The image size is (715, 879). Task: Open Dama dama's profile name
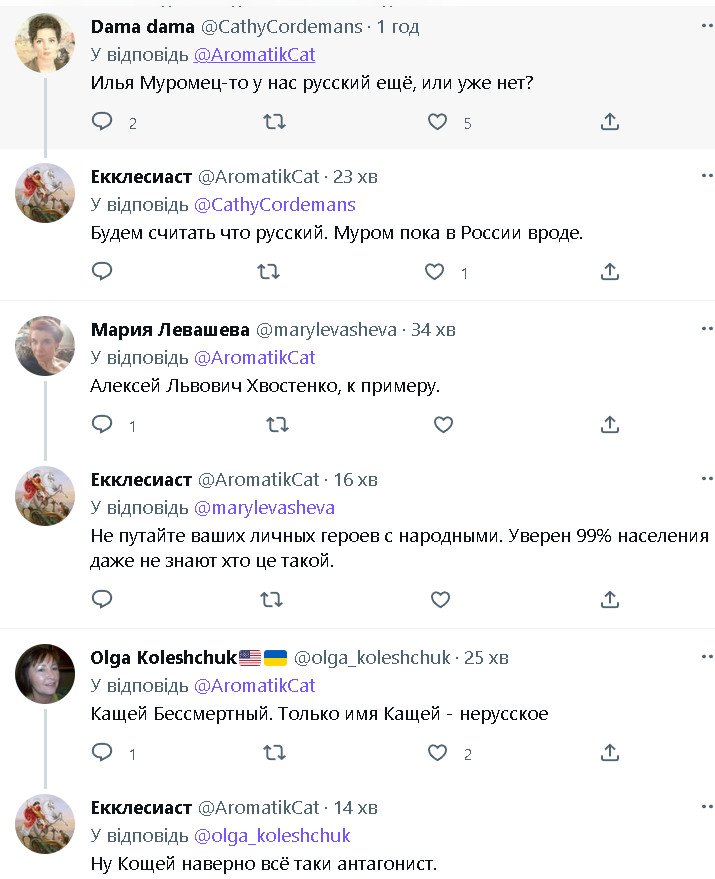pos(129,26)
